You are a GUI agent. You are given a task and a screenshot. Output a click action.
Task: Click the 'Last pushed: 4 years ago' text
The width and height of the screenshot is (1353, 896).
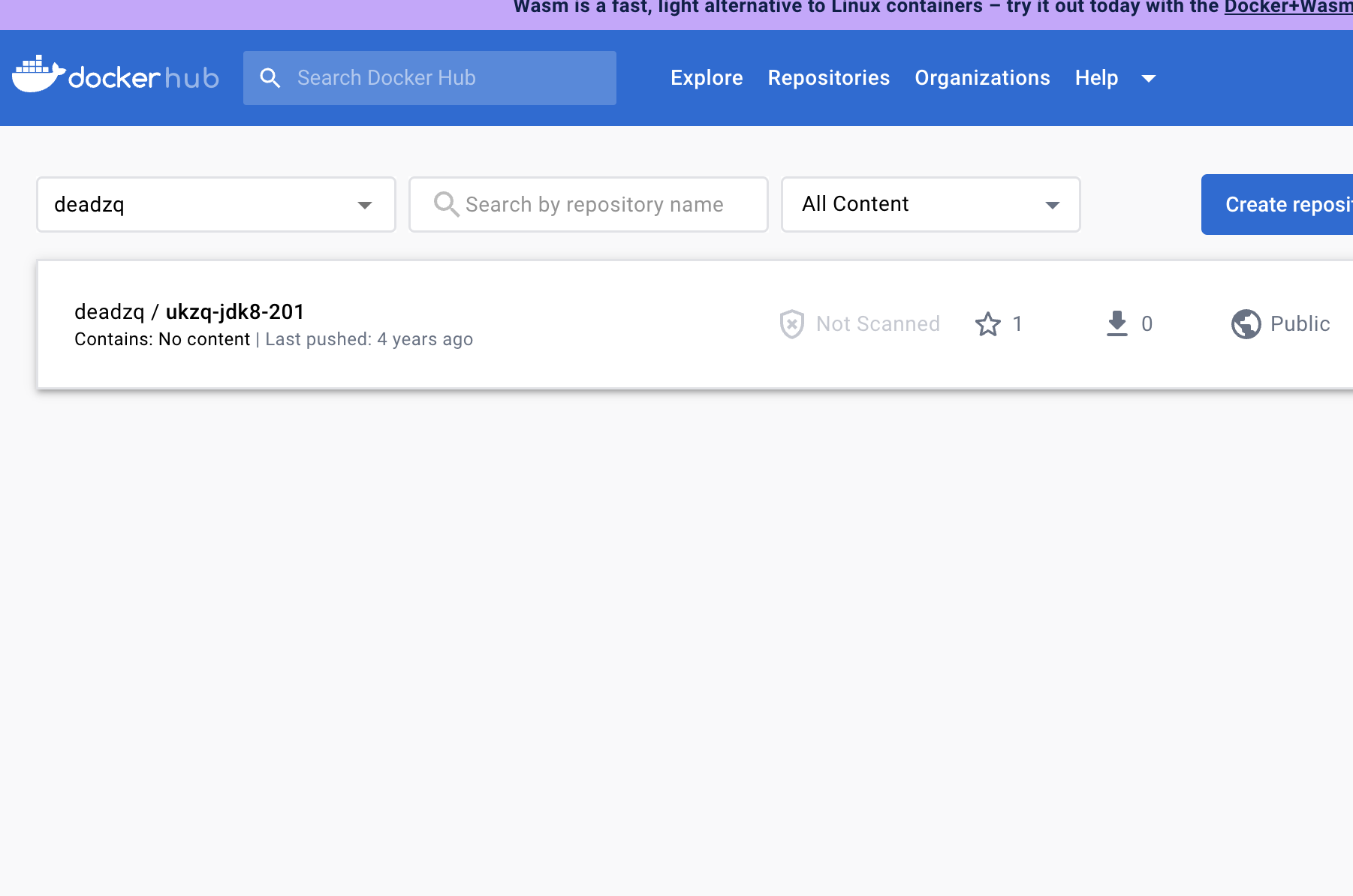[x=369, y=339]
